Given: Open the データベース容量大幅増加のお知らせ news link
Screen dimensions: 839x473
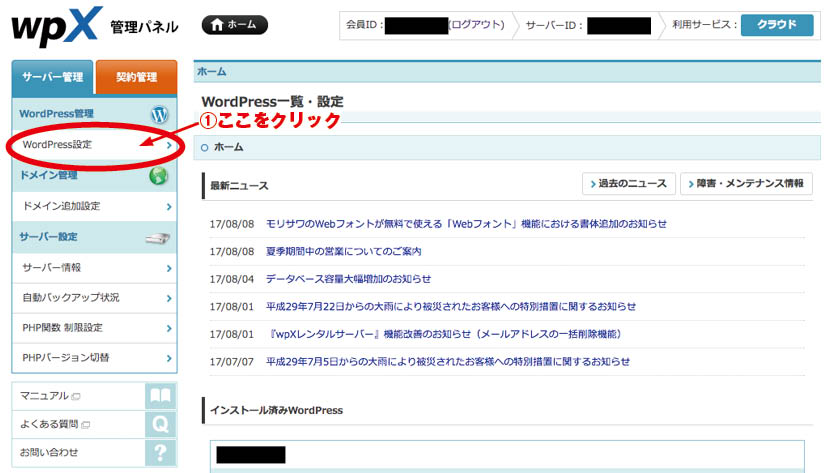Looking at the screenshot, I should pos(348,279).
